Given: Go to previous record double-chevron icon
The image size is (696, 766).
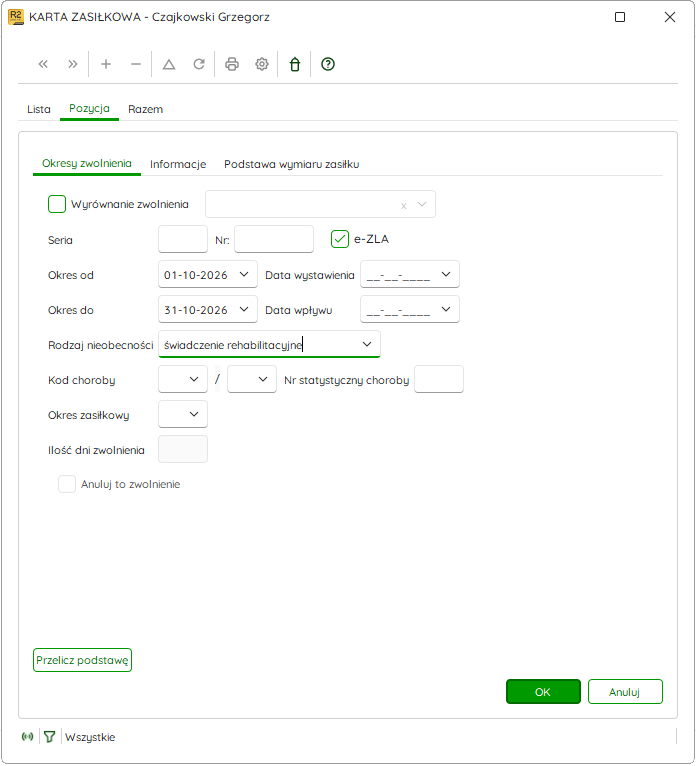Looking at the screenshot, I should pos(43,64).
